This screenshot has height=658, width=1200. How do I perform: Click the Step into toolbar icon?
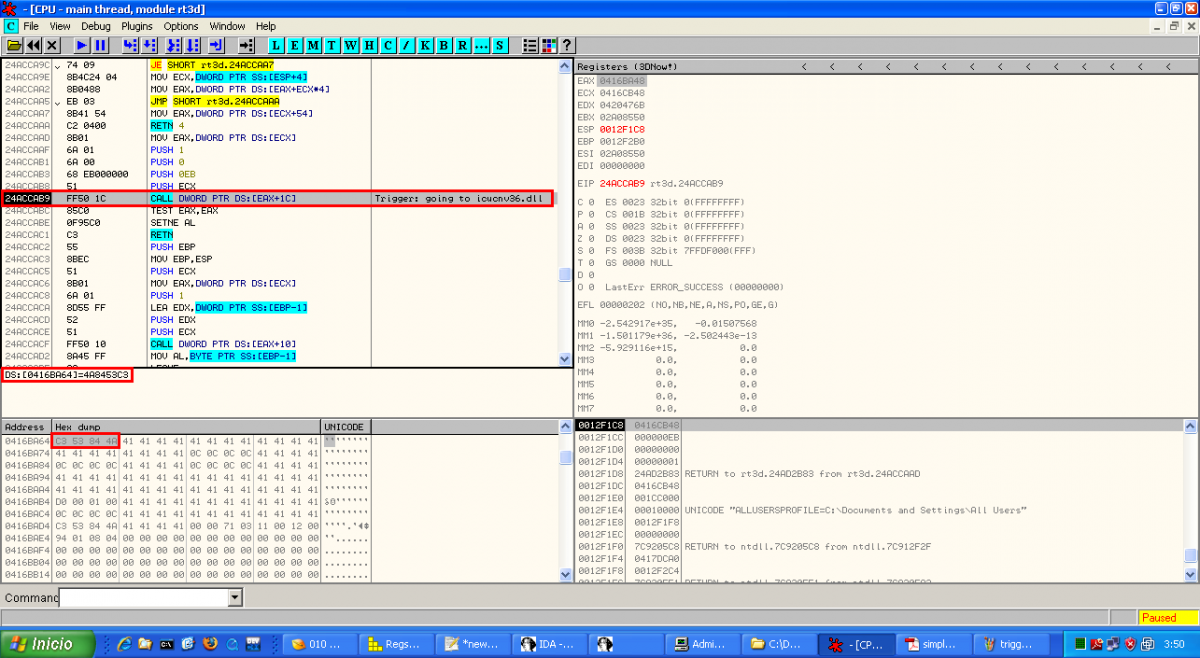pos(130,46)
